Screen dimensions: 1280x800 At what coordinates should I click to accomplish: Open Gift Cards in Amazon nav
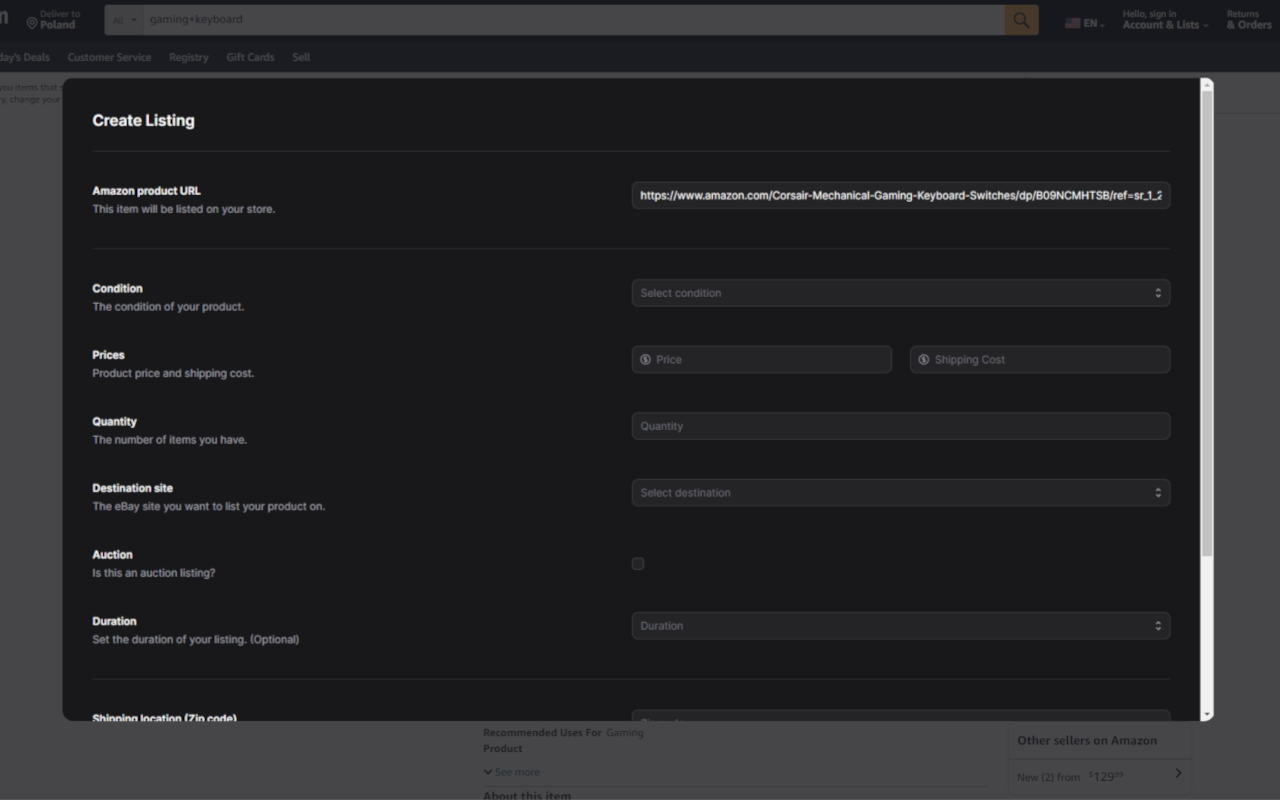click(250, 57)
